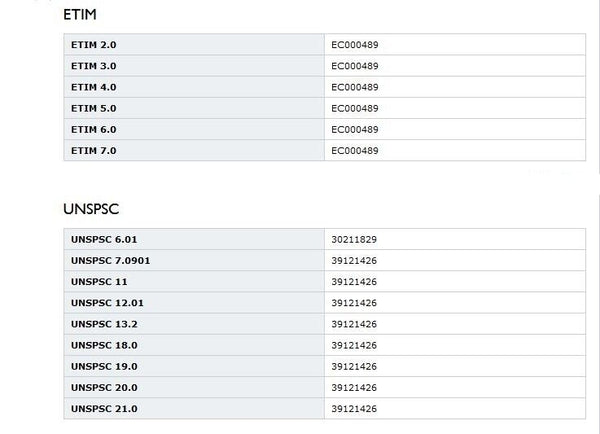The image size is (600, 434).
Task: Select the ETIM 6.0 row label
Action: click(94, 129)
